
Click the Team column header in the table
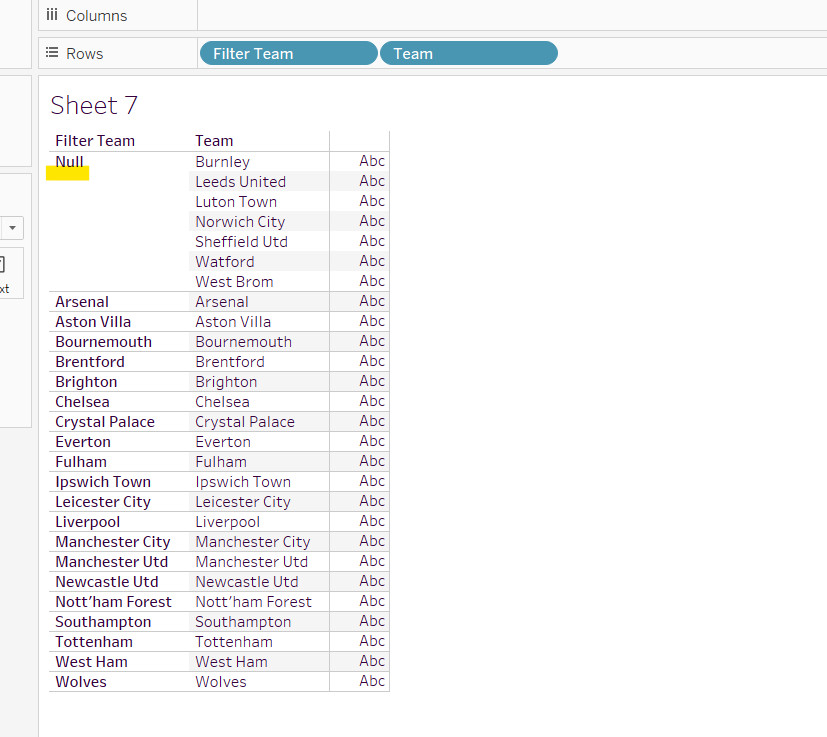coord(214,141)
